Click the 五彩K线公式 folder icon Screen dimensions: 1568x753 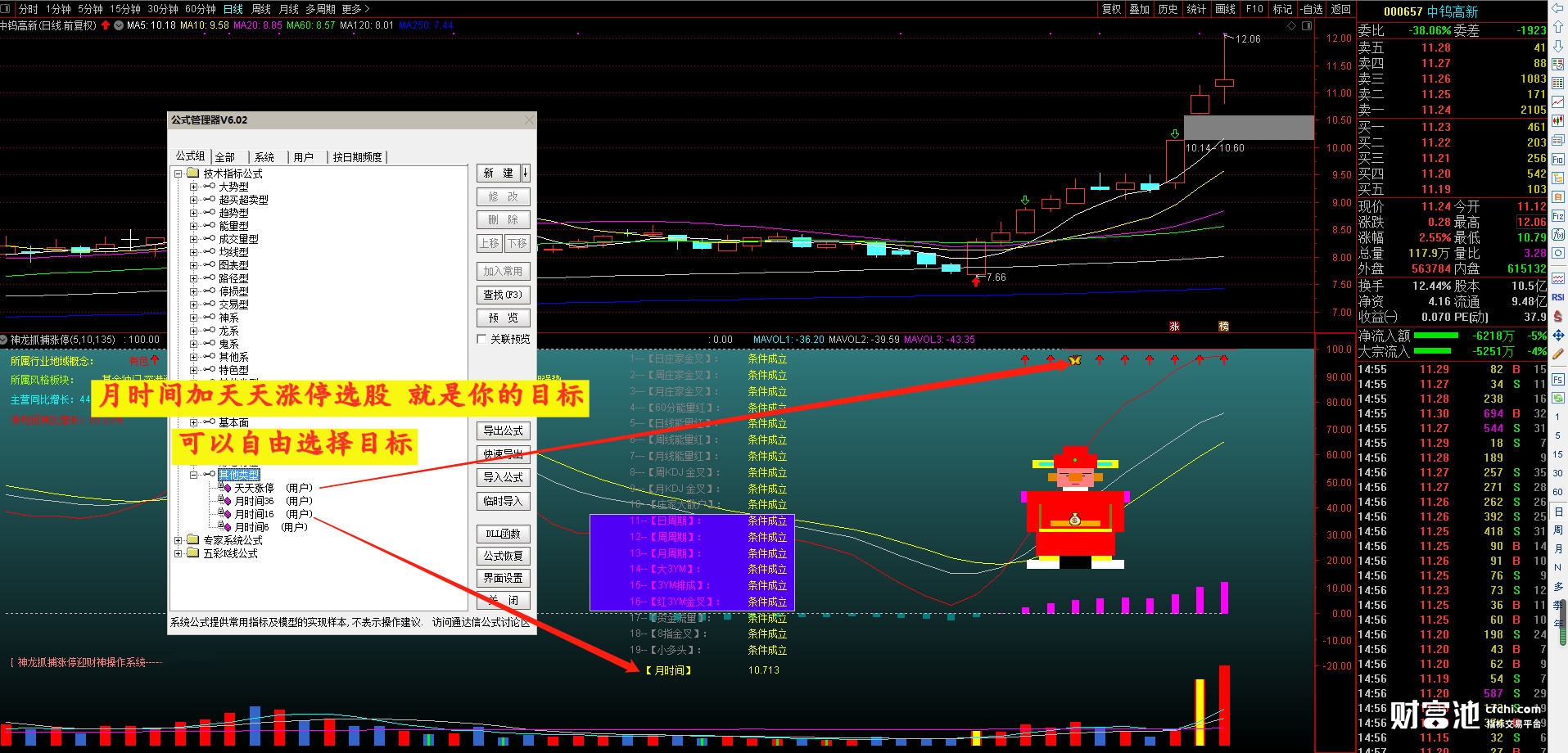pyautogui.click(x=193, y=553)
